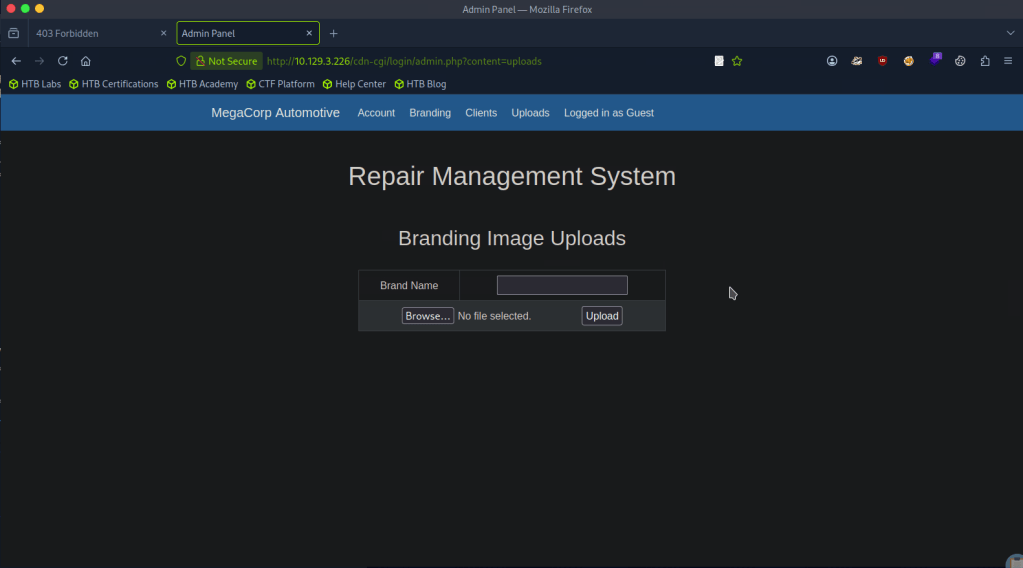Viewport: 1023px width, 568px height.
Task: Show site info via Not Secure badge
Action: tap(226, 61)
